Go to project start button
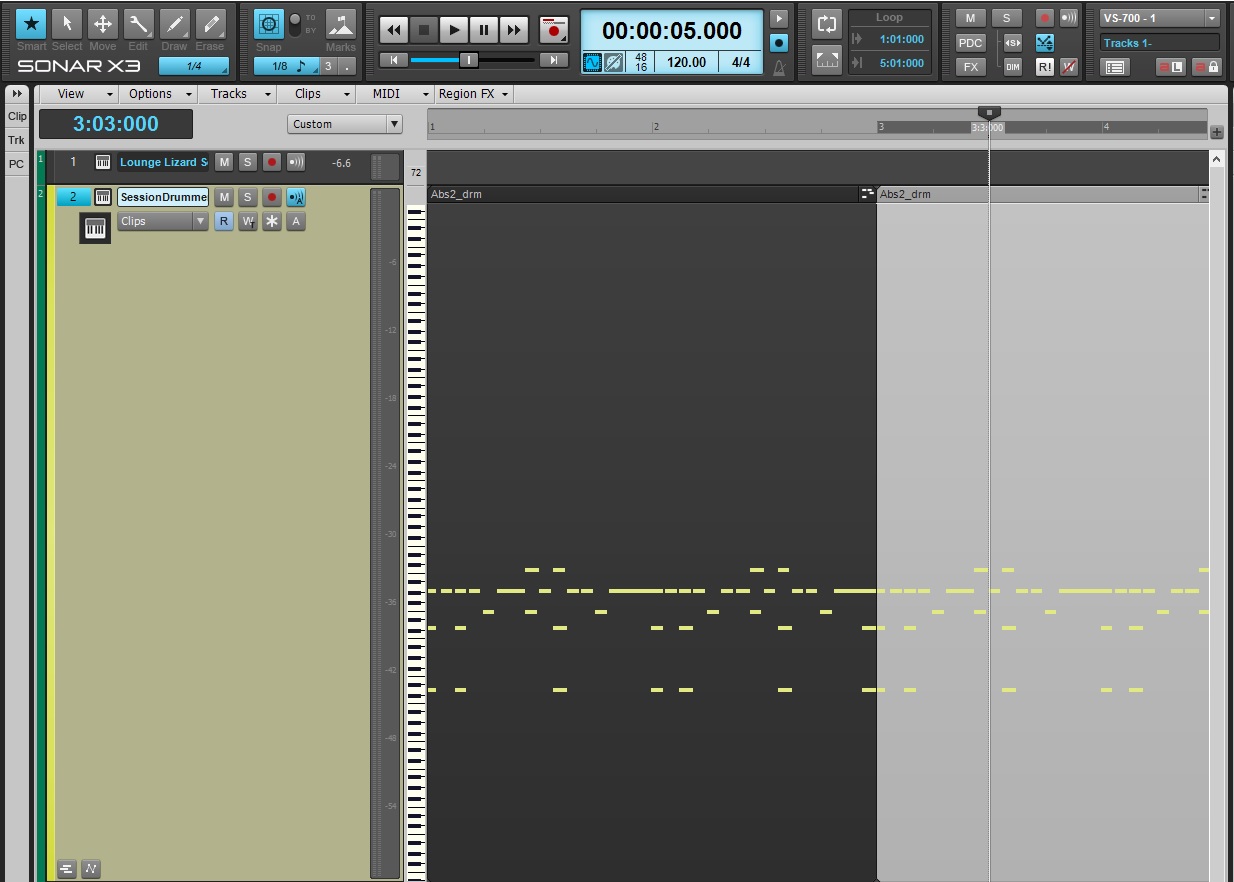The width and height of the screenshot is (1234, 882). click(394, 61)
